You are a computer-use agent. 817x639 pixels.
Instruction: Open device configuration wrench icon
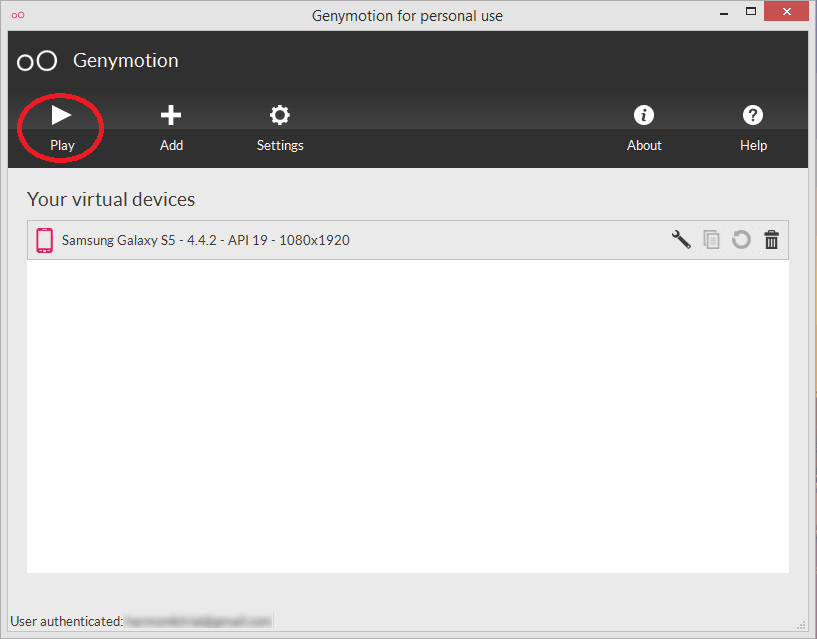click(x=681, y=240)
